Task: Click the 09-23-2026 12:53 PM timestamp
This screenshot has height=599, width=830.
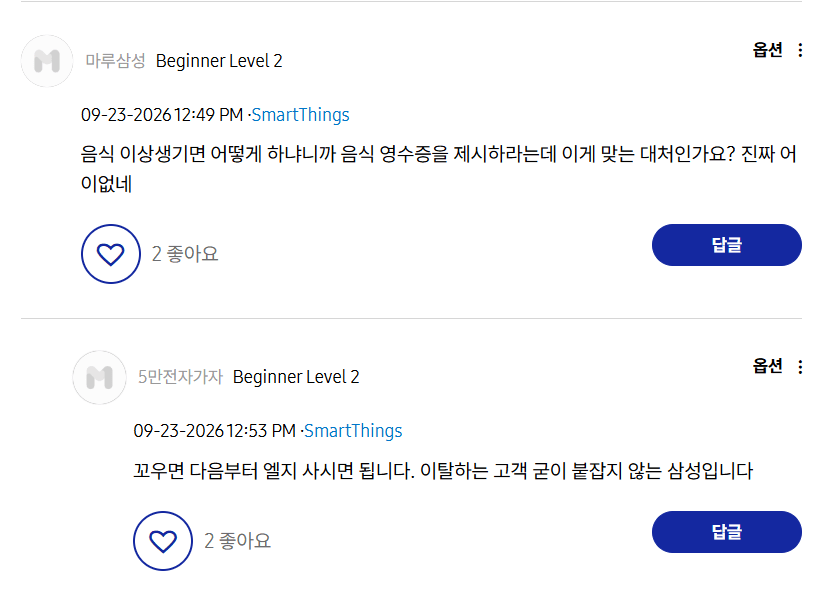Action: click(214, 431)
